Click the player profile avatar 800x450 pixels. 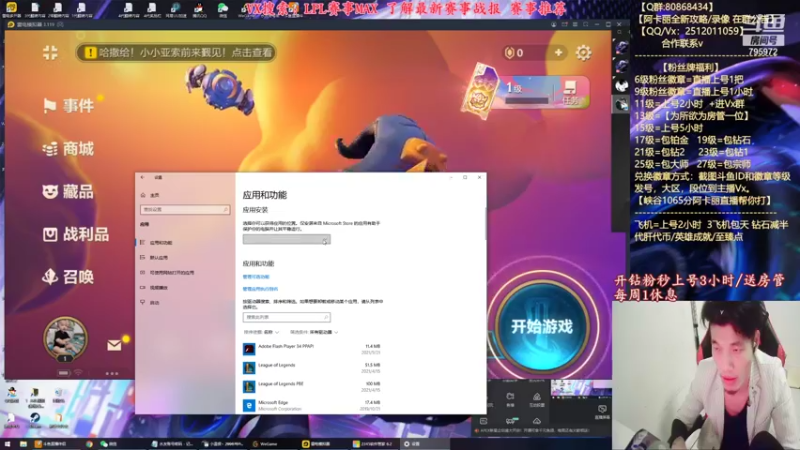point(65,337)
